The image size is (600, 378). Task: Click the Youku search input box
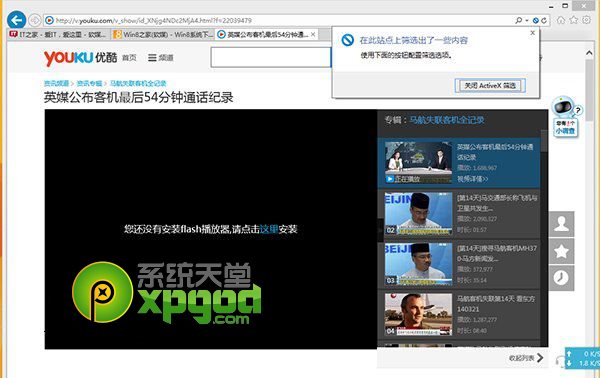click(x=271, y=58)
